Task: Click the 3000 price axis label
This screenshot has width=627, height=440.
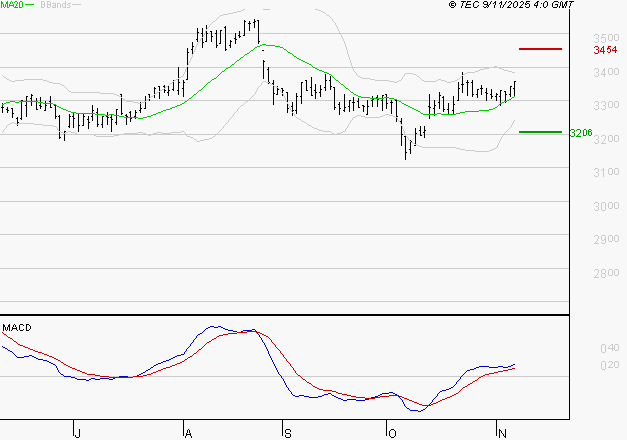Action: (606, 206)
